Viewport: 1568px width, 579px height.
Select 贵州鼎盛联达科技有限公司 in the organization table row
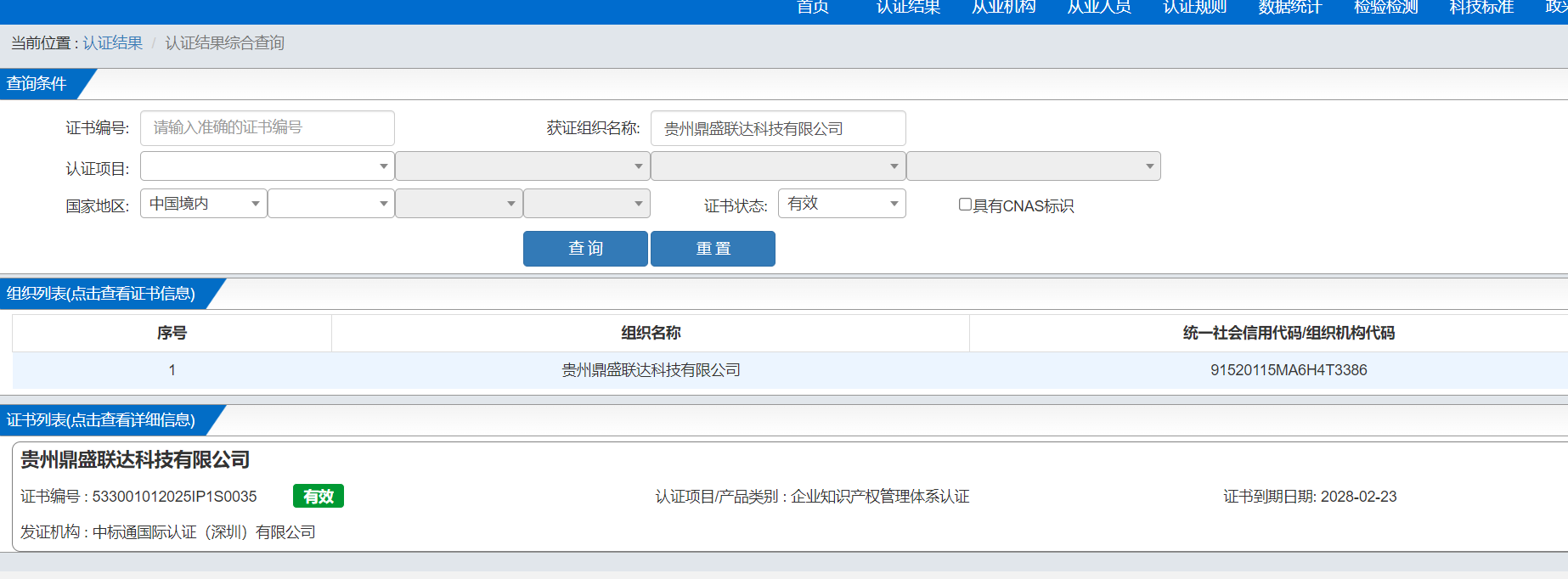(651, 370)
